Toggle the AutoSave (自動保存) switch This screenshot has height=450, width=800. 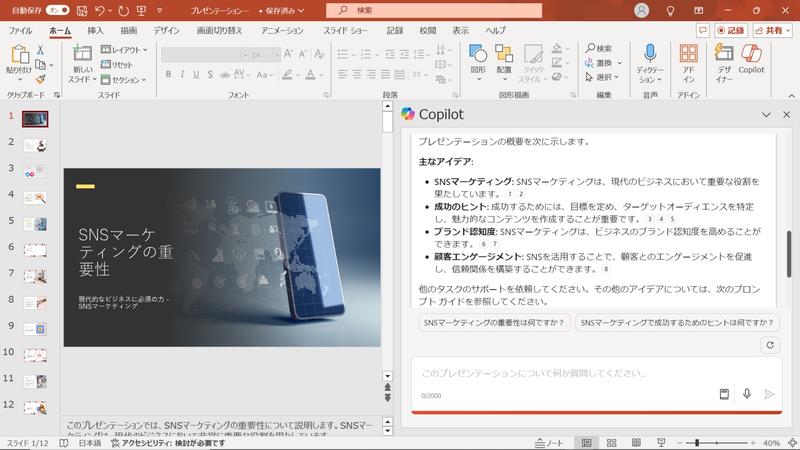[58, 10]
